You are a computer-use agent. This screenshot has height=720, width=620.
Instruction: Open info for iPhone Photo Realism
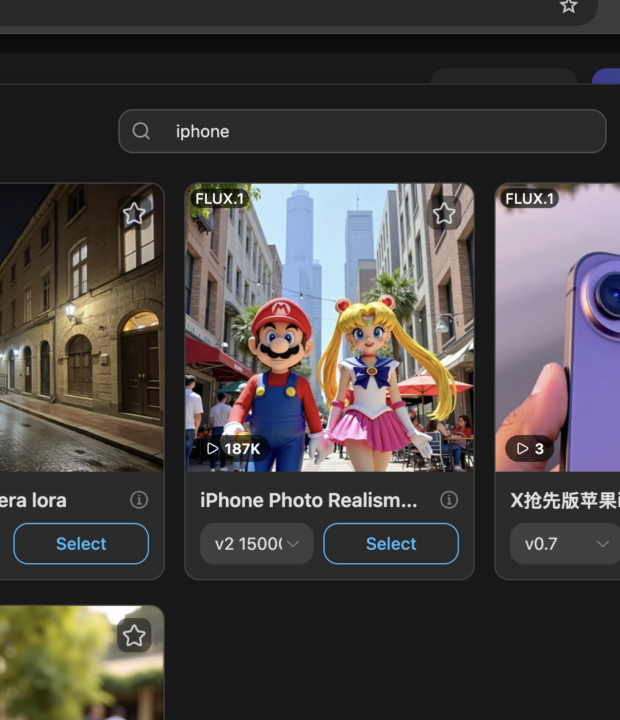tap(449, 500)
